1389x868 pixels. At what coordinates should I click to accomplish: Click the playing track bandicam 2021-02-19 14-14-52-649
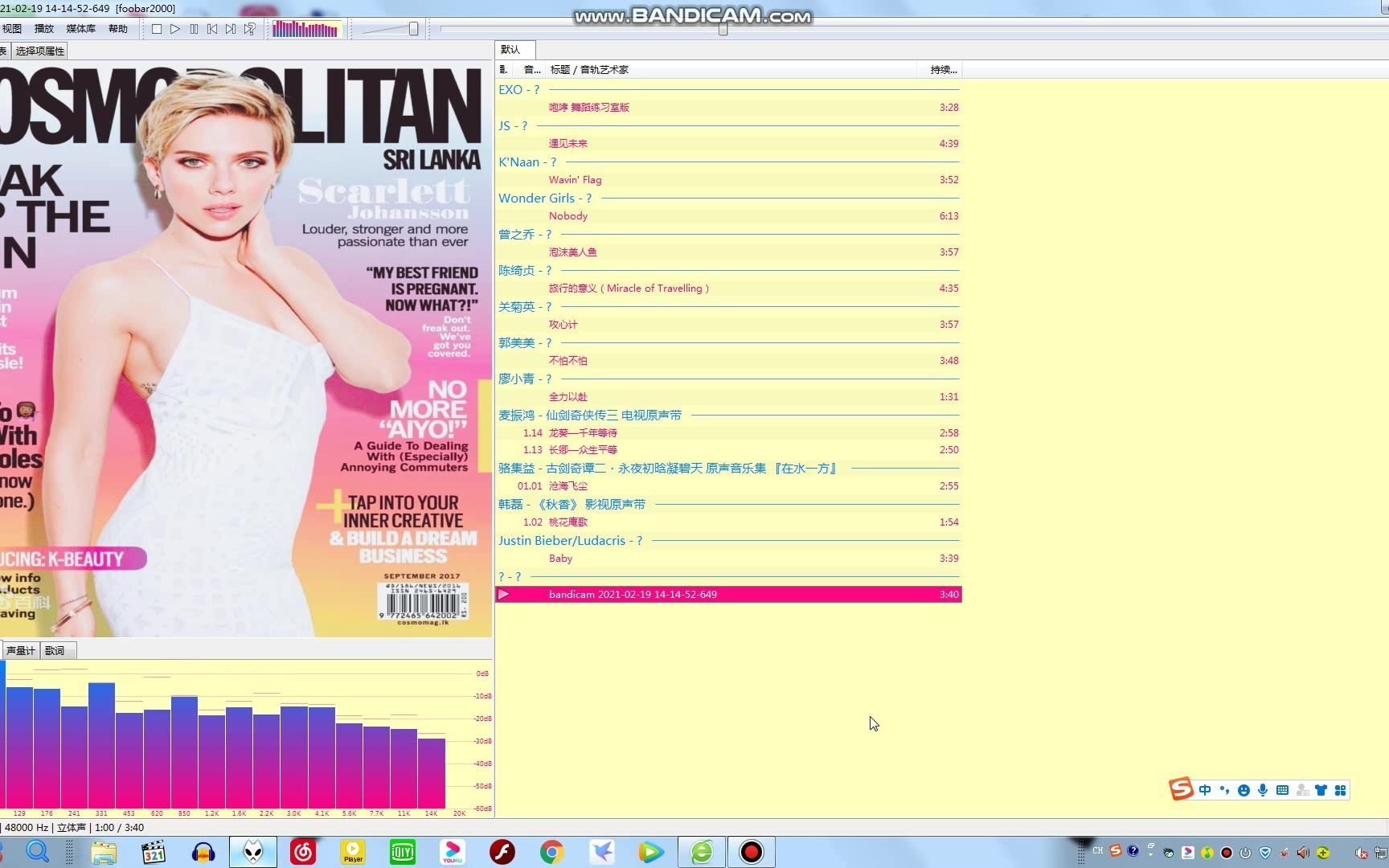tap(728, 594)
